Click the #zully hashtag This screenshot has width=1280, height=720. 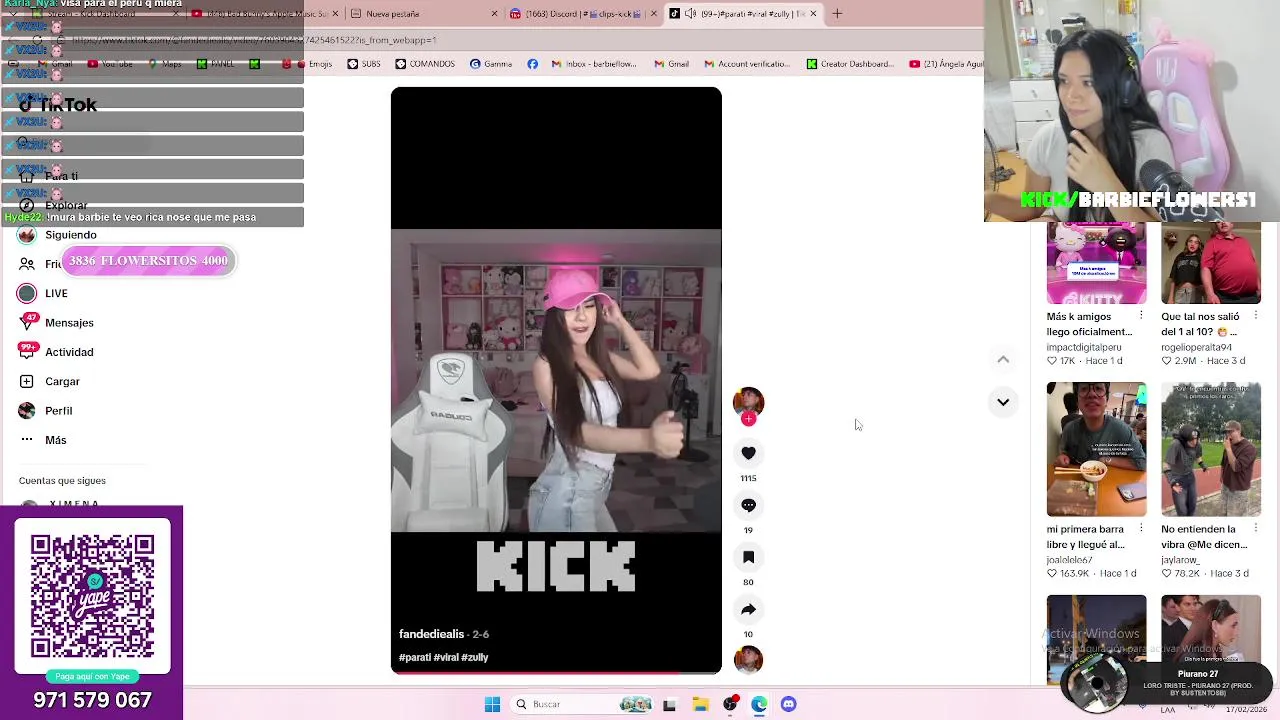click(475, 657)
